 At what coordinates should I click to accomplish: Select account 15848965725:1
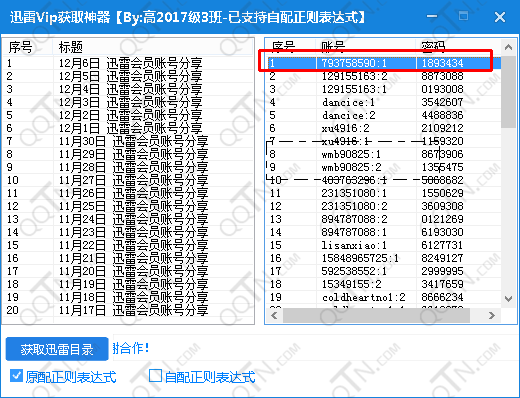tap(384, 258)
